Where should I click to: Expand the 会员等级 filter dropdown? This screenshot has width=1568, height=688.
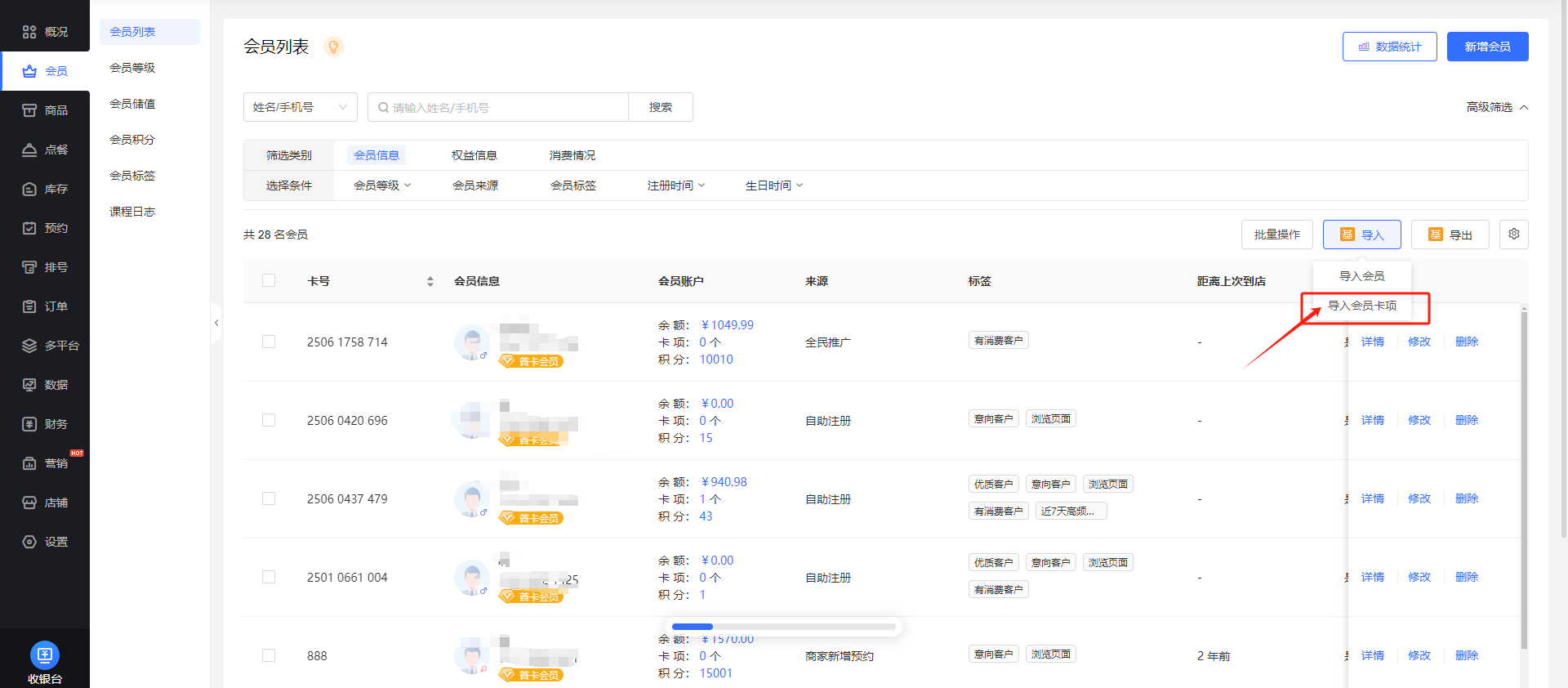(381, 185)
